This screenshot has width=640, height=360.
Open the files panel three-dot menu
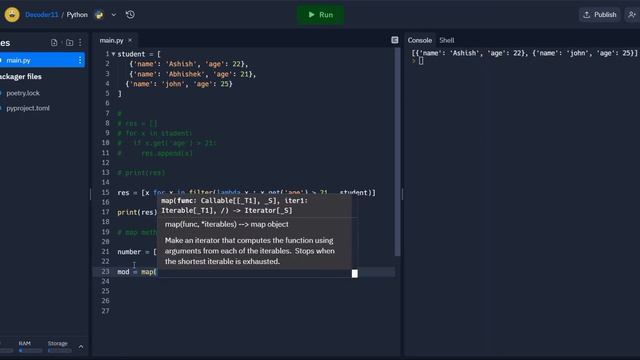80,42
